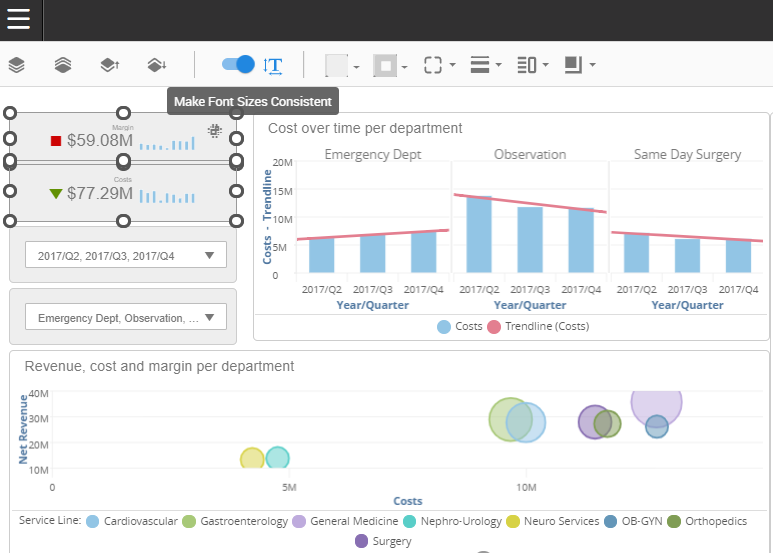
Task: Toggle the Trendline (Costs) legend item
Action: (538, 326)
